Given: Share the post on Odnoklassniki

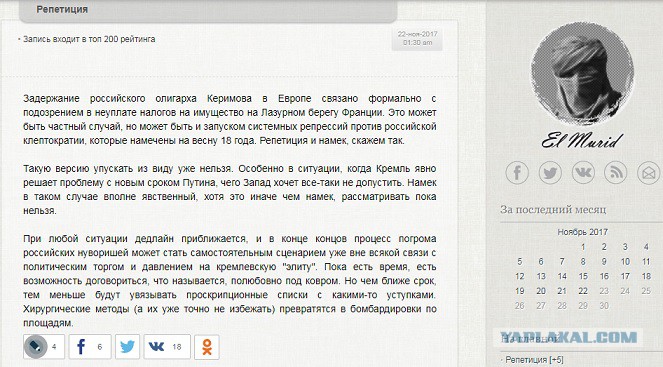Looking at the screenshot, I should [207, 347].
